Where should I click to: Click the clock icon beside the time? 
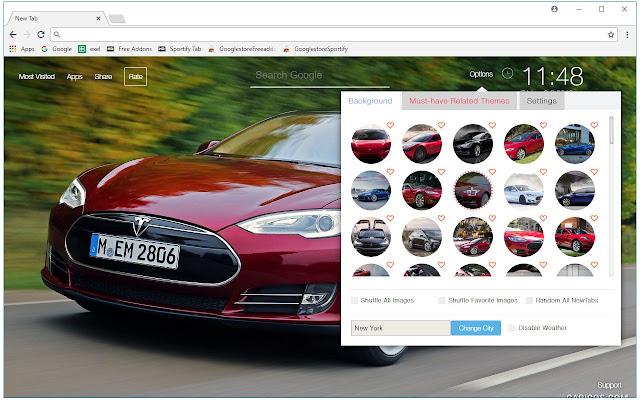tap(507, 73)
